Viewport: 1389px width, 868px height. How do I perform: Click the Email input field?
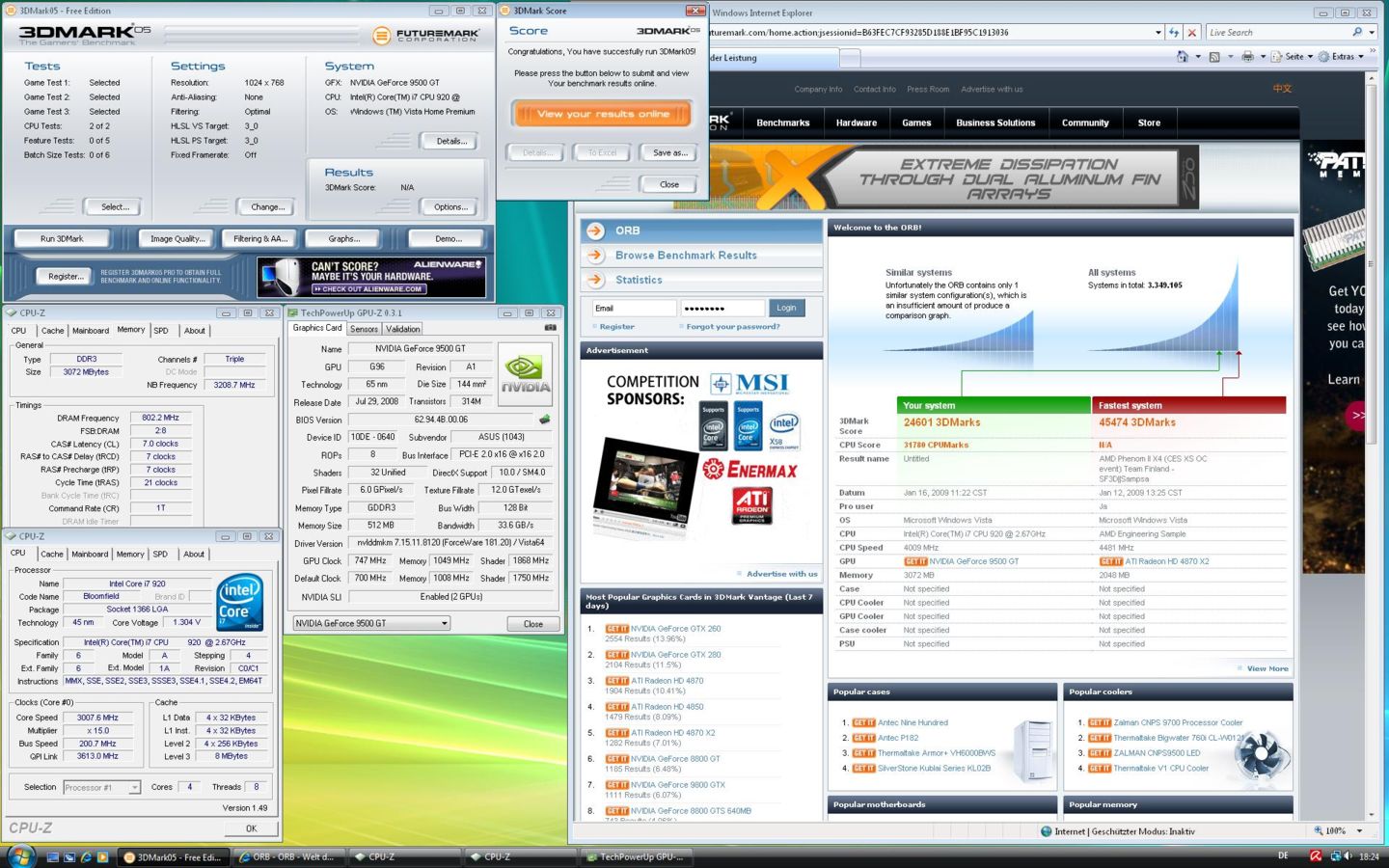click(634, 308)
